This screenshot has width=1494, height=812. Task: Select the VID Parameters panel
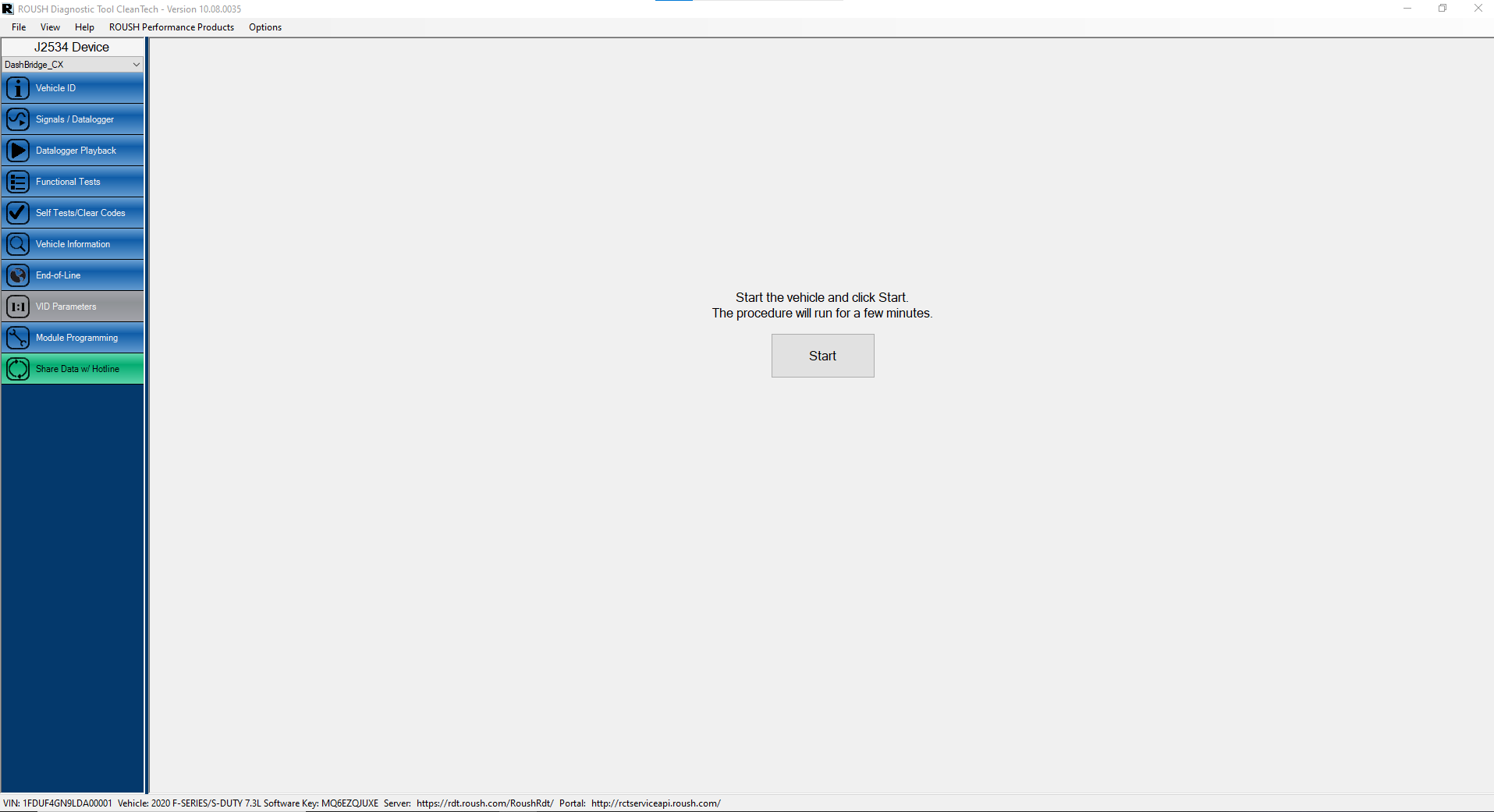coord(72,306)
